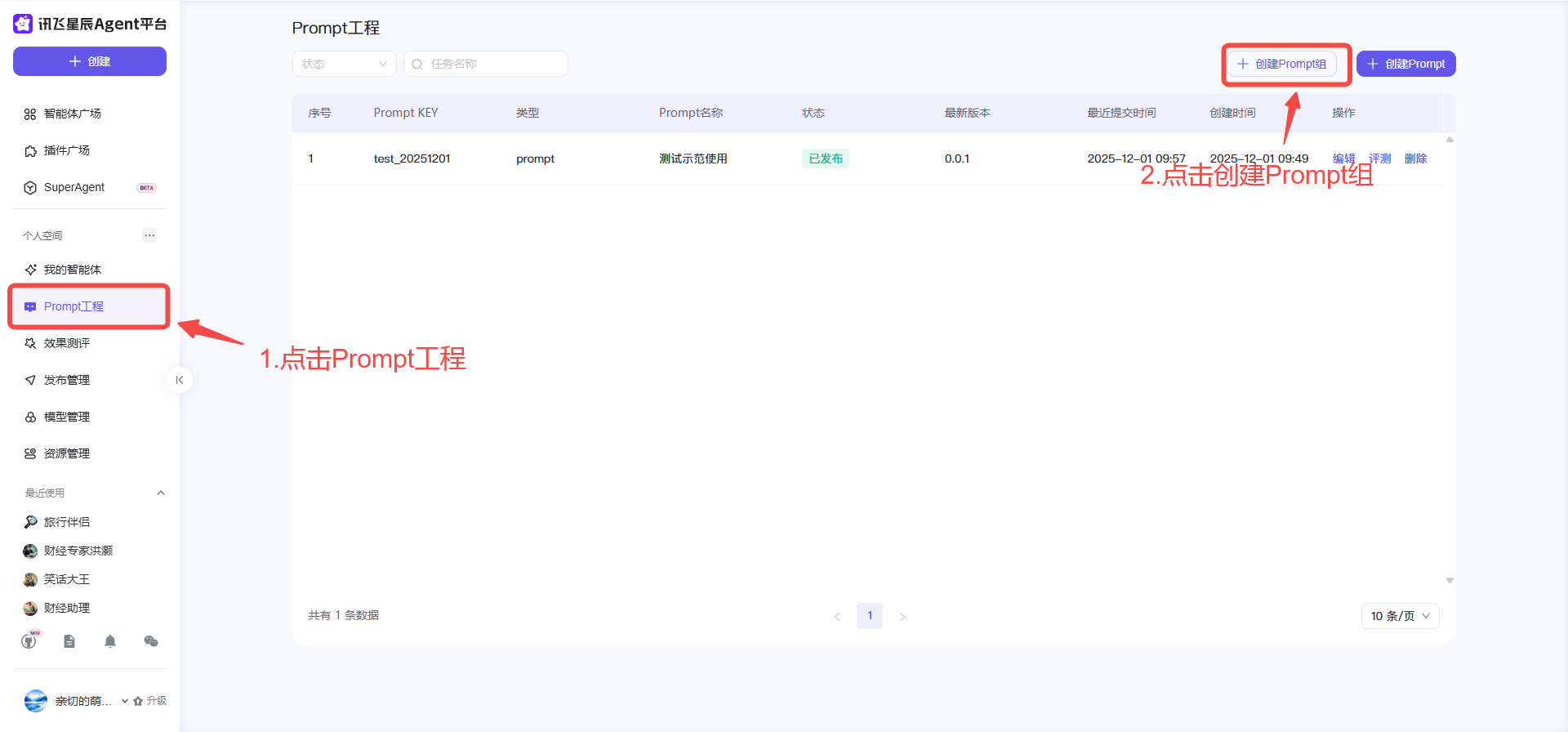Click the 个人空间 more options icon
Screen dimensions: 1568x732
click(149, 235)
